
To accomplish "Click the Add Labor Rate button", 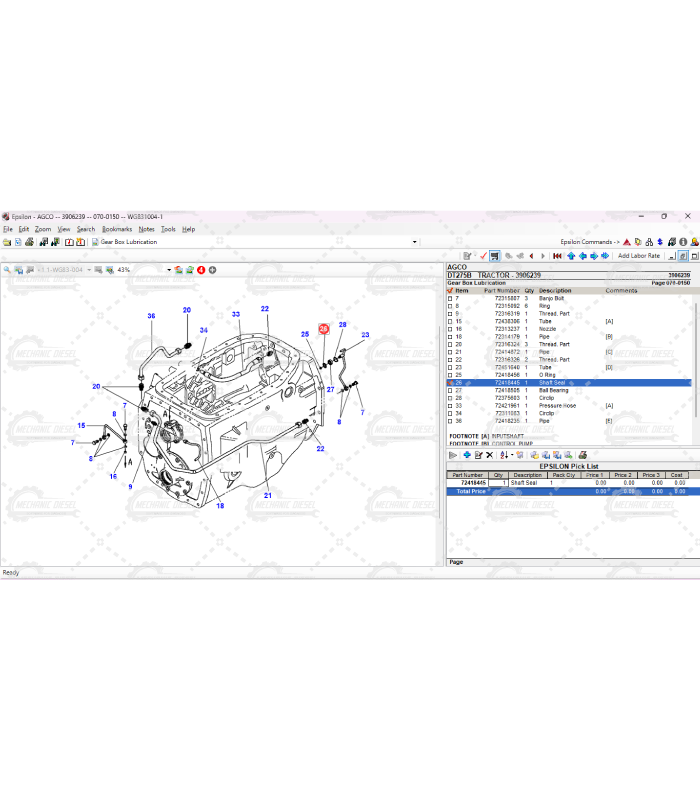I will point(638,256).
